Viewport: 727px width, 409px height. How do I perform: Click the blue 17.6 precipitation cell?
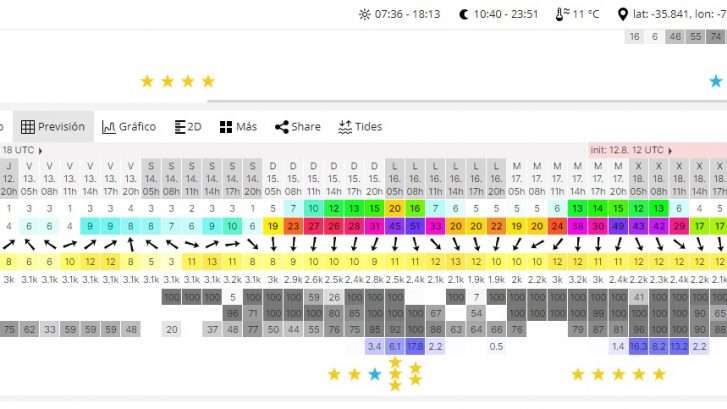(415, 346)
